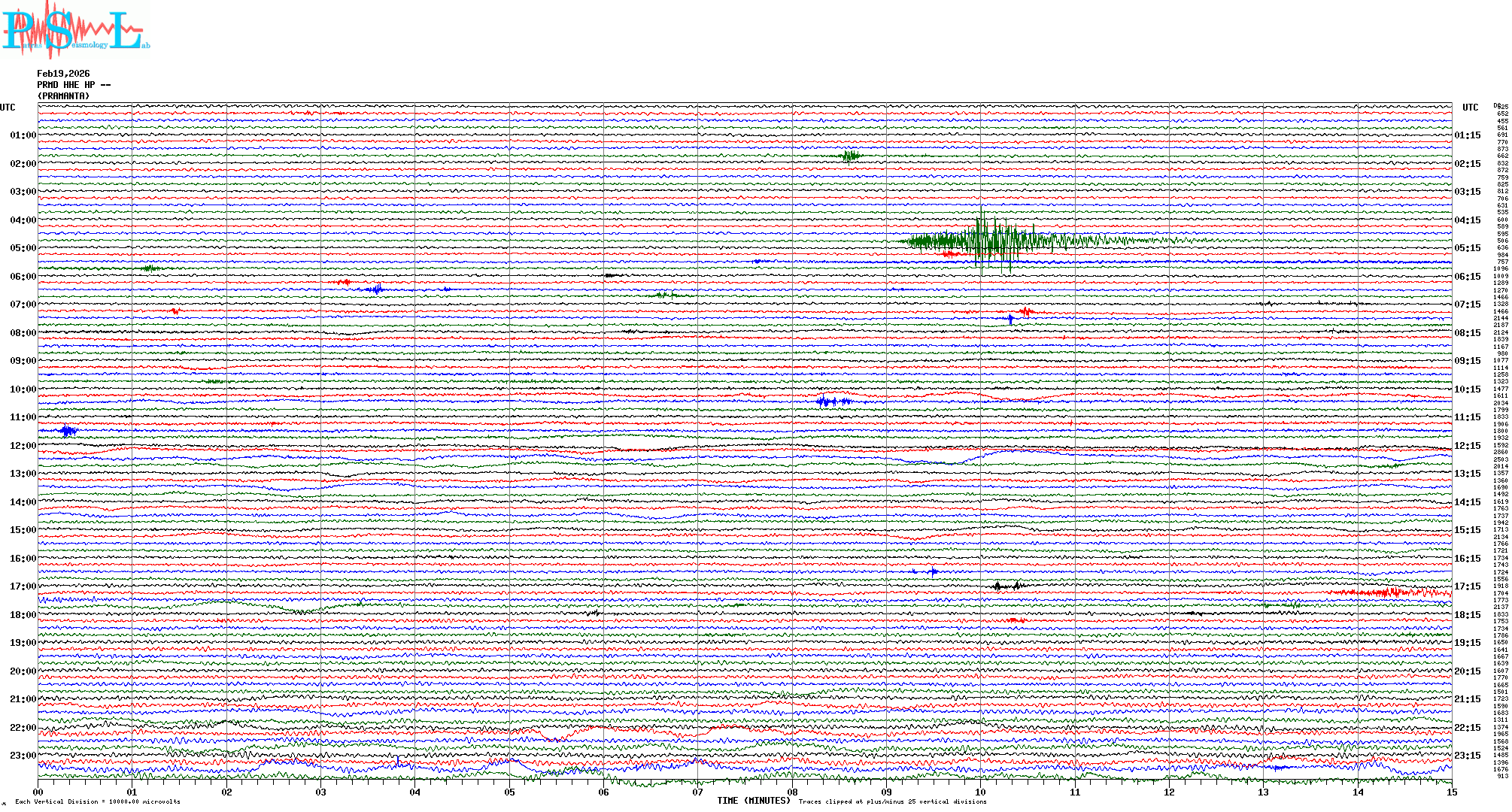Image resolution: width=1512 pixels, height=812 pixels.
Task: Click the 23:00 hour label on left
Action: [23, 756]
